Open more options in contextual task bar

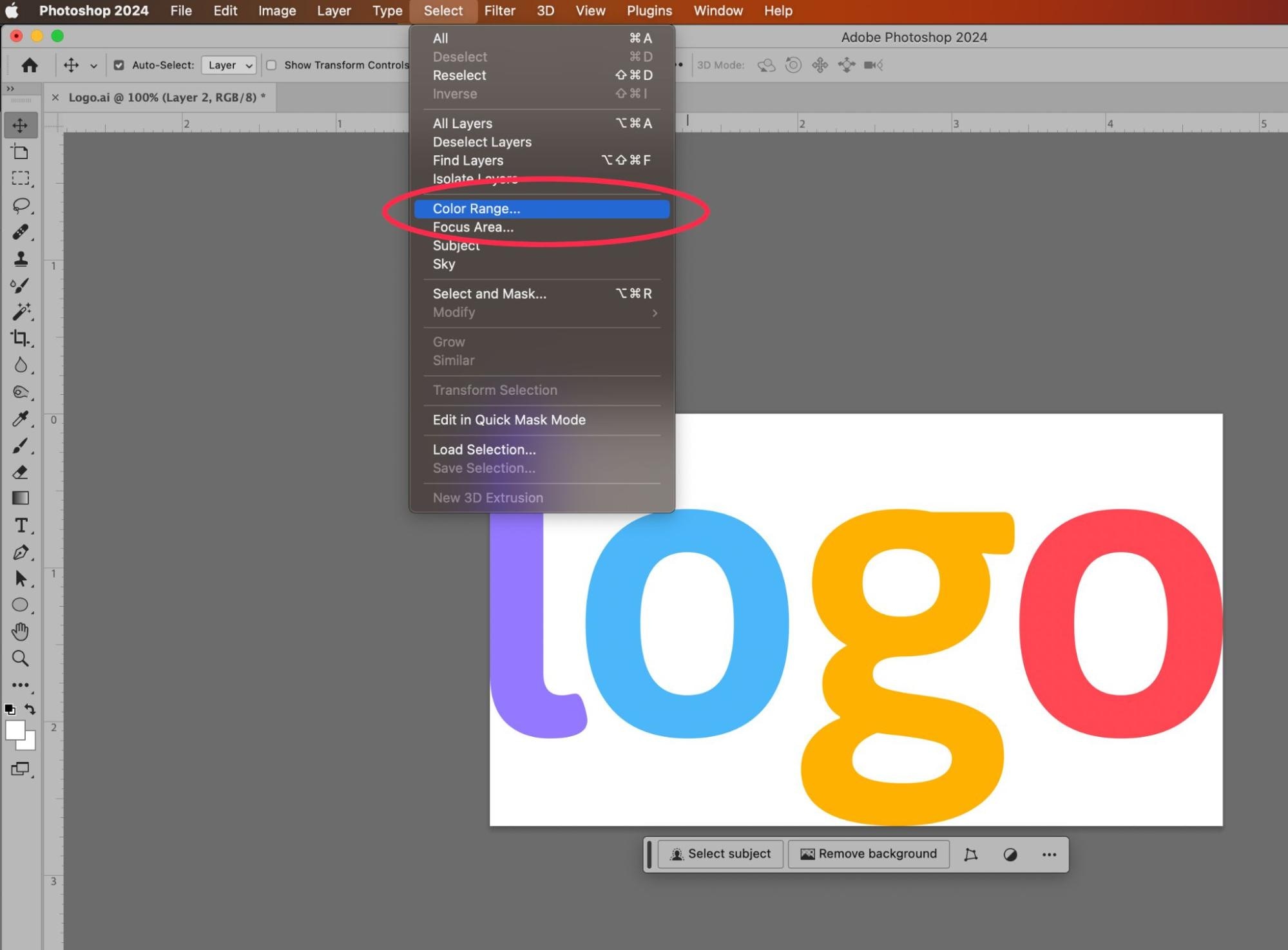pos(1048,855)
